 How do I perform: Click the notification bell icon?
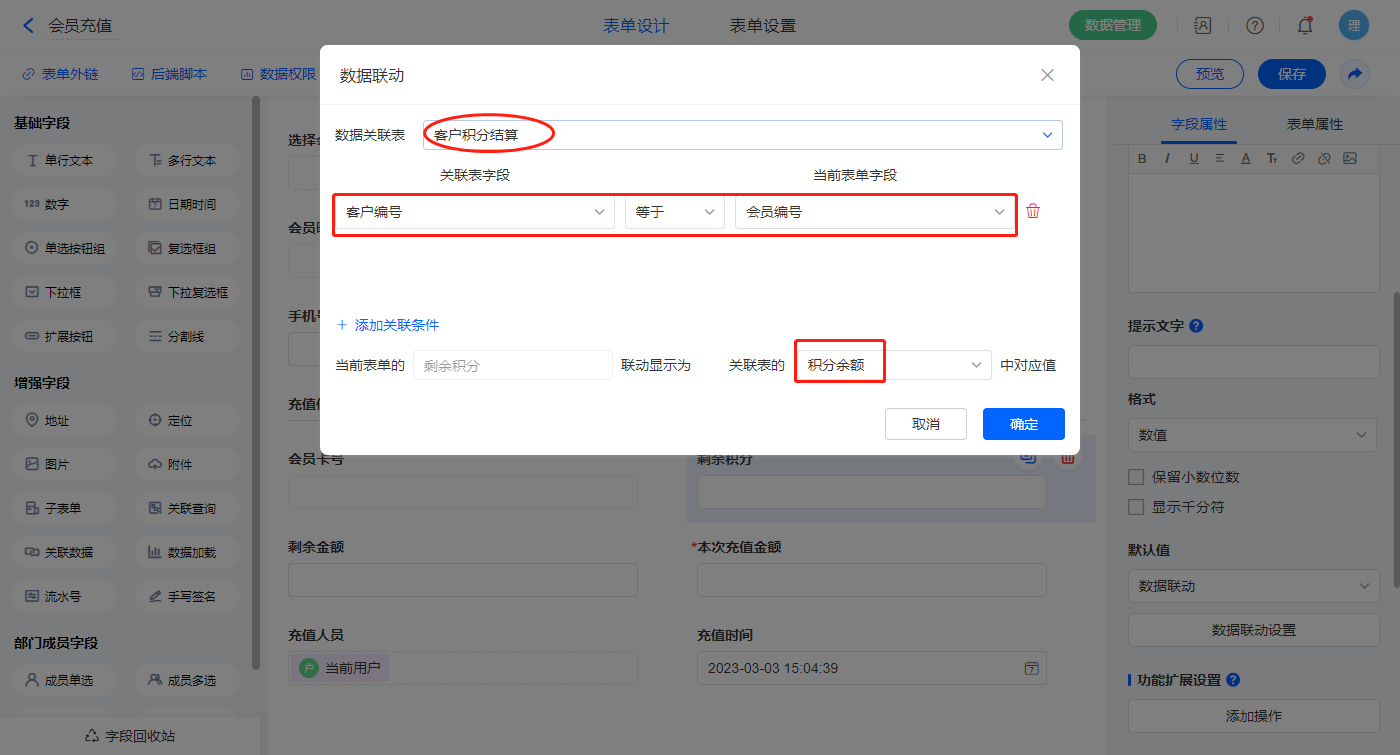click(x=1304, y=26)
